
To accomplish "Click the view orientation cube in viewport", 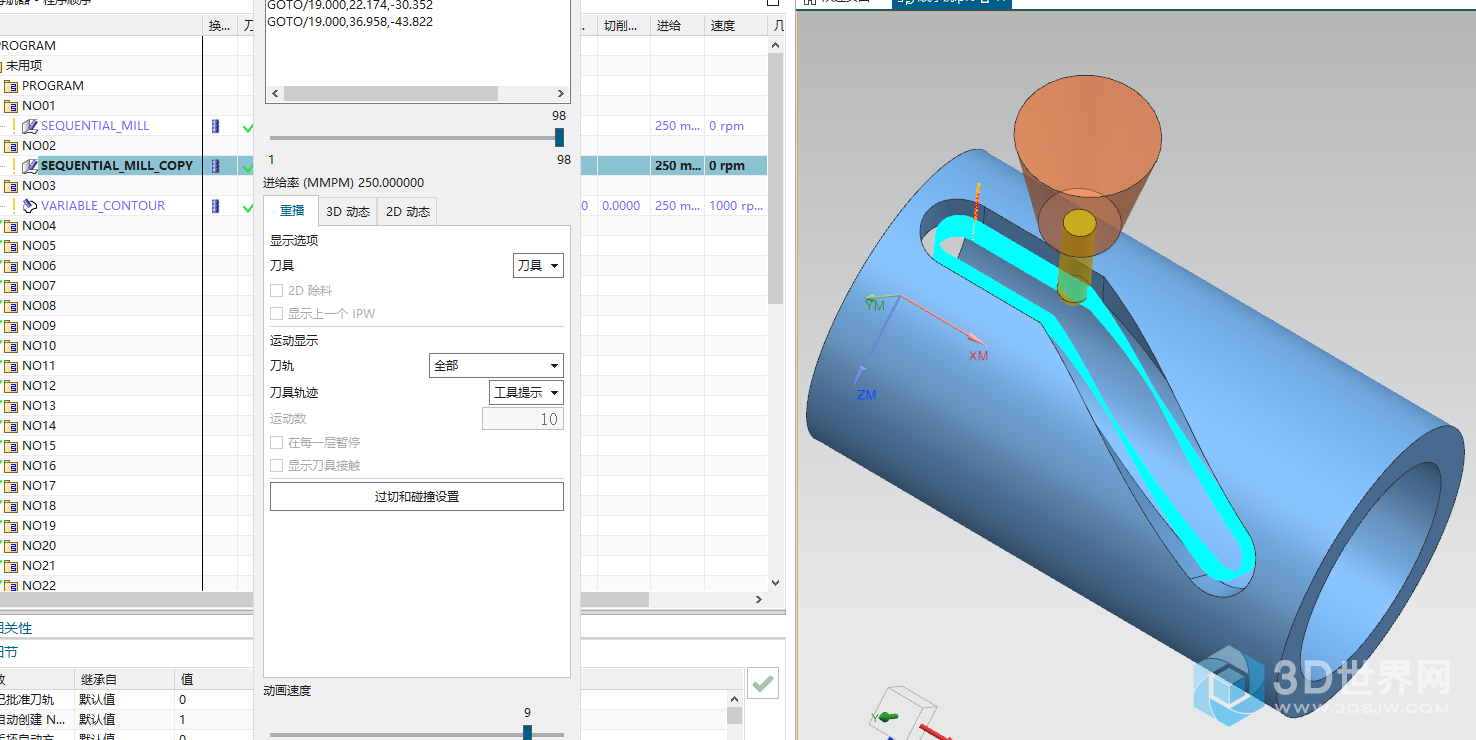I will point(903,714).
